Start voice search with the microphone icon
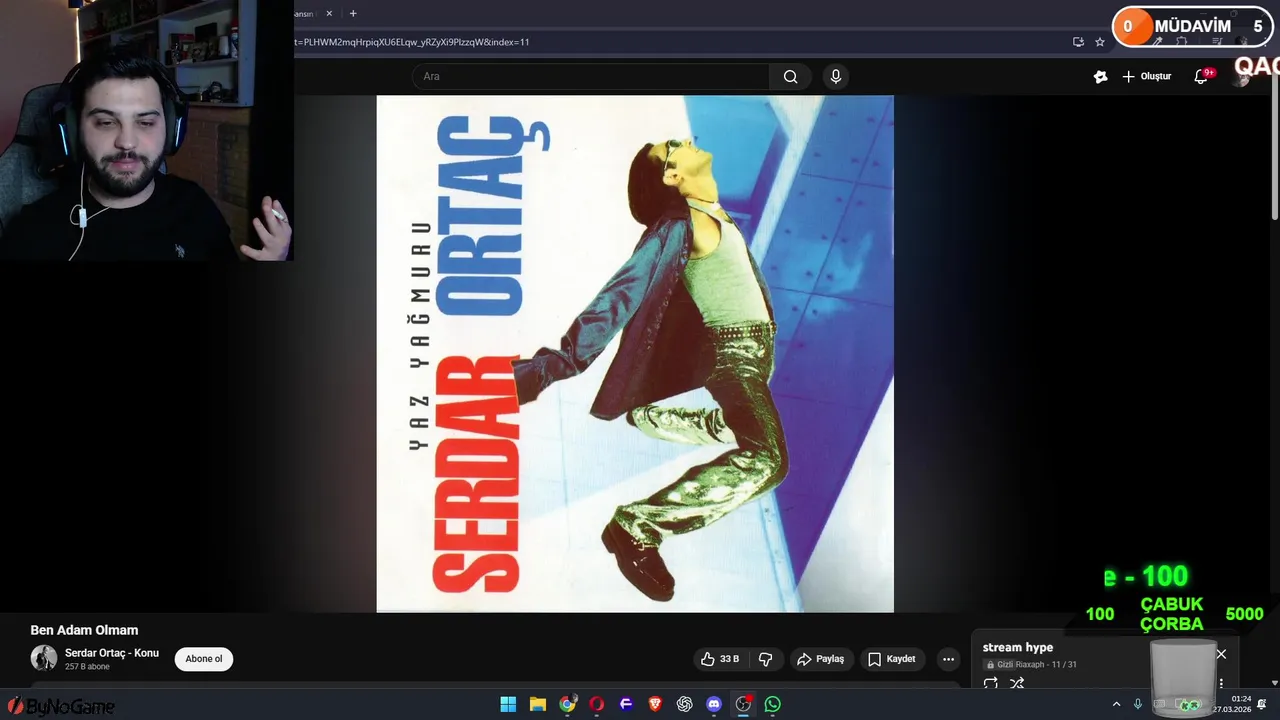Screen dimensions: 1280x720 click(836, 77)
